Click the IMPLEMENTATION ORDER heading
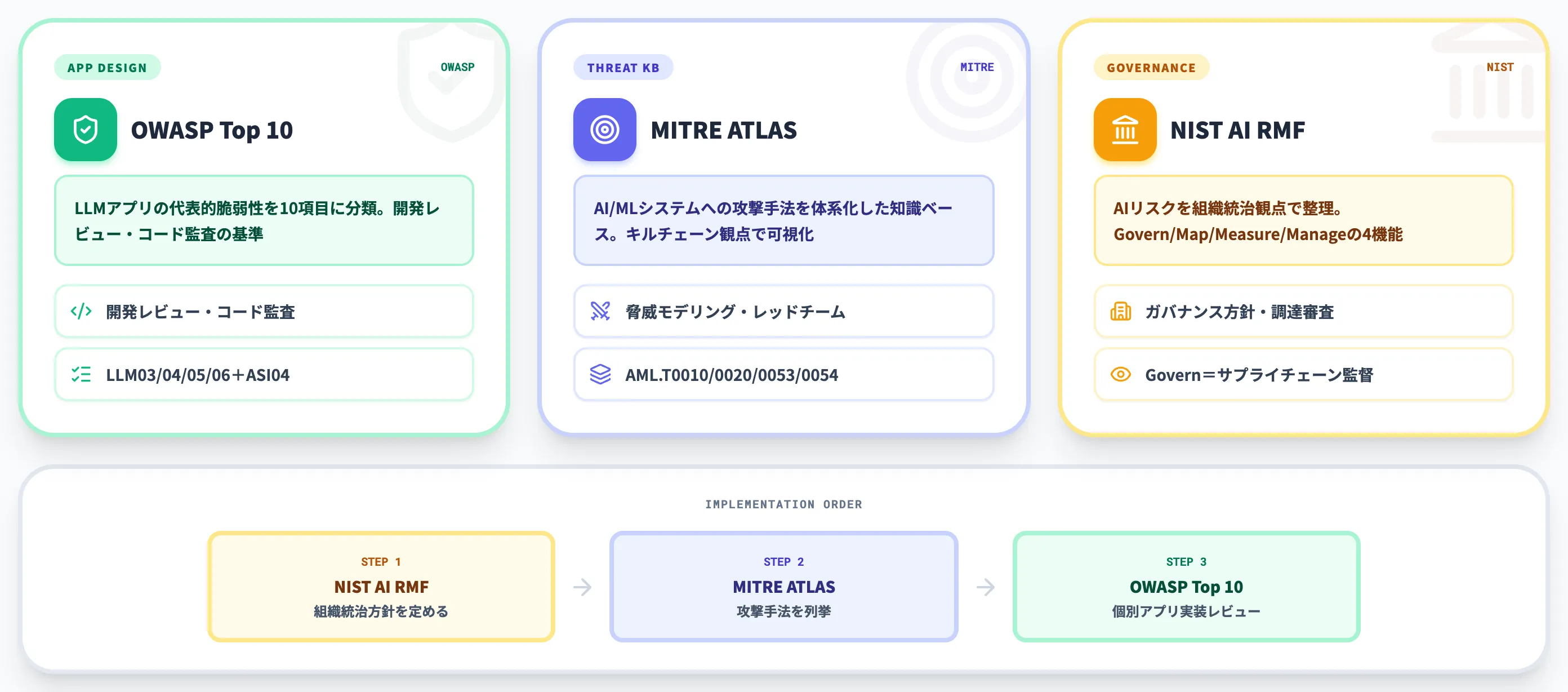1568x692 pixels. (x=783, y=504)
